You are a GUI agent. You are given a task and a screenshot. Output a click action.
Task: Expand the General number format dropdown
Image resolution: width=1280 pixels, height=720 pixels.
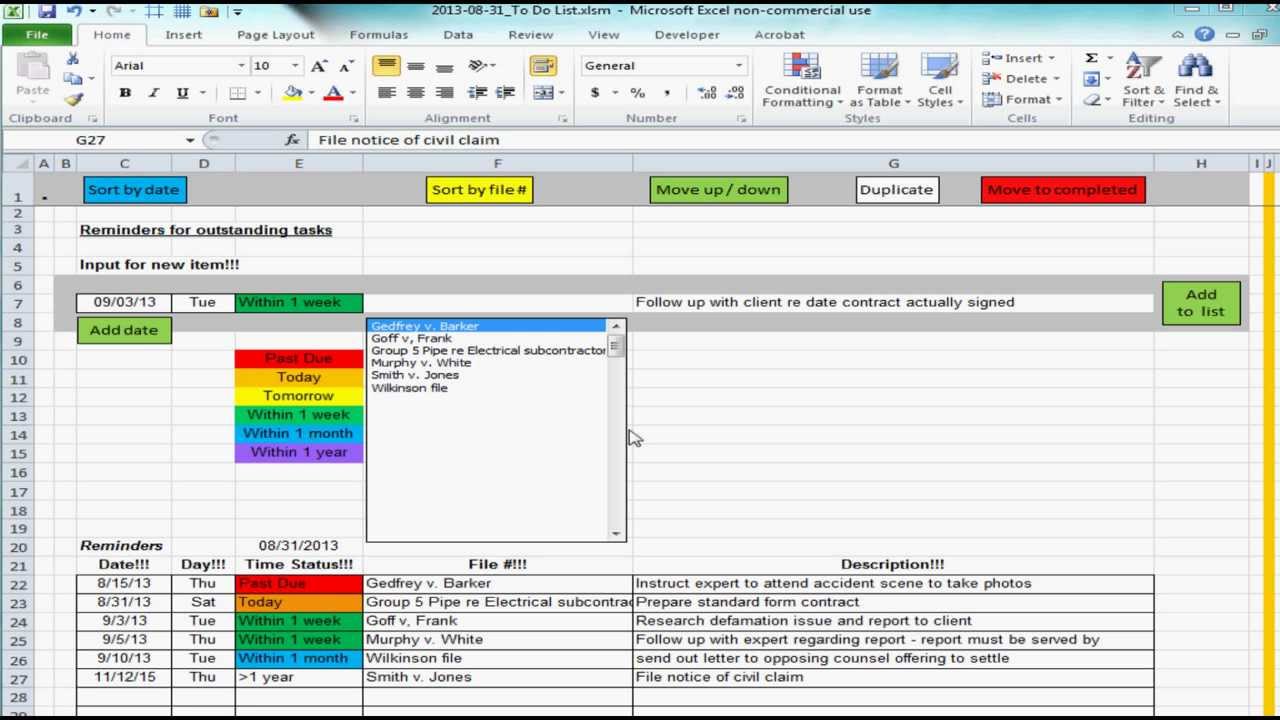click(739, 66)
